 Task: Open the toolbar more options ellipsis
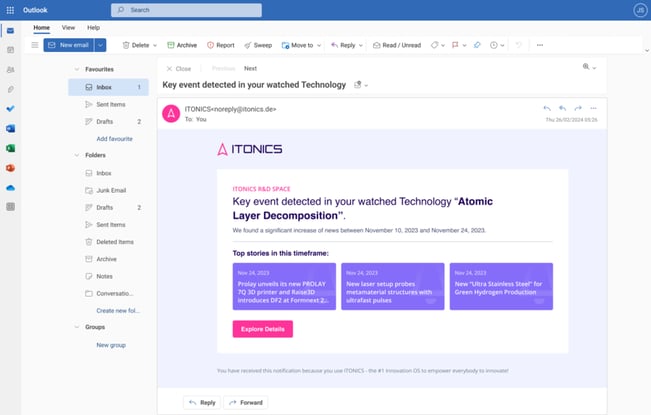[x=540, y=45]
